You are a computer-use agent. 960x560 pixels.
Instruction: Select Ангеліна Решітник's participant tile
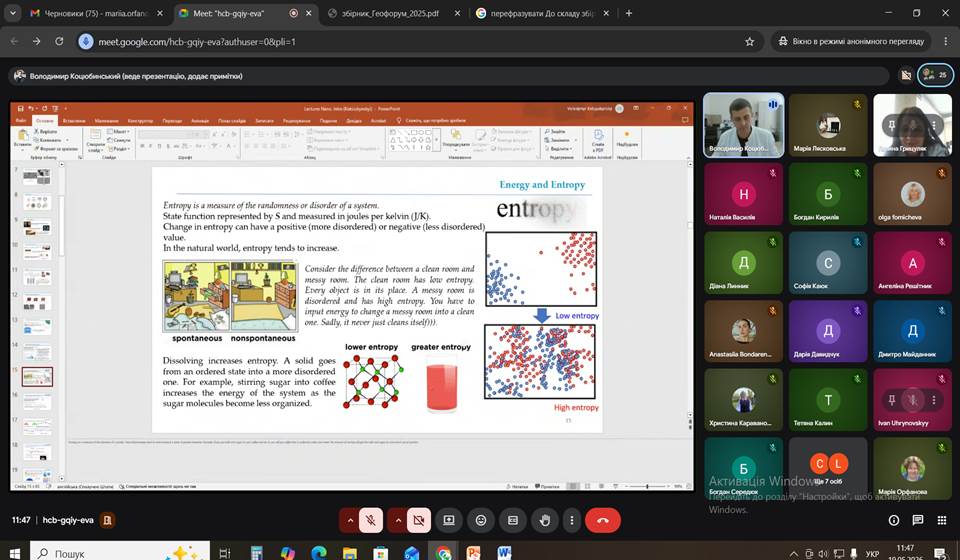pos(912,263)
